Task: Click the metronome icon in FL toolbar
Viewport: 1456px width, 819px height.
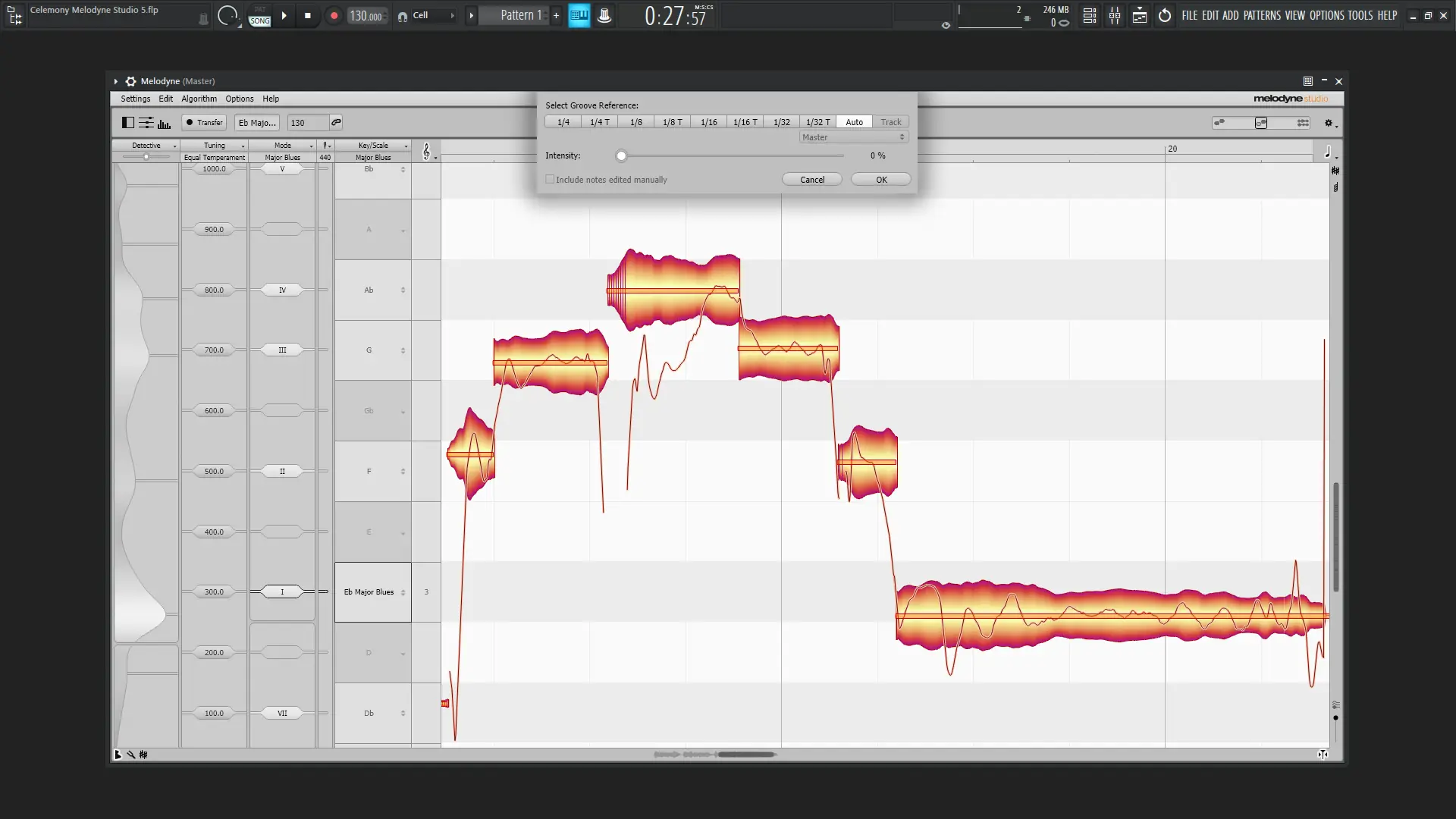Action: 604,16
